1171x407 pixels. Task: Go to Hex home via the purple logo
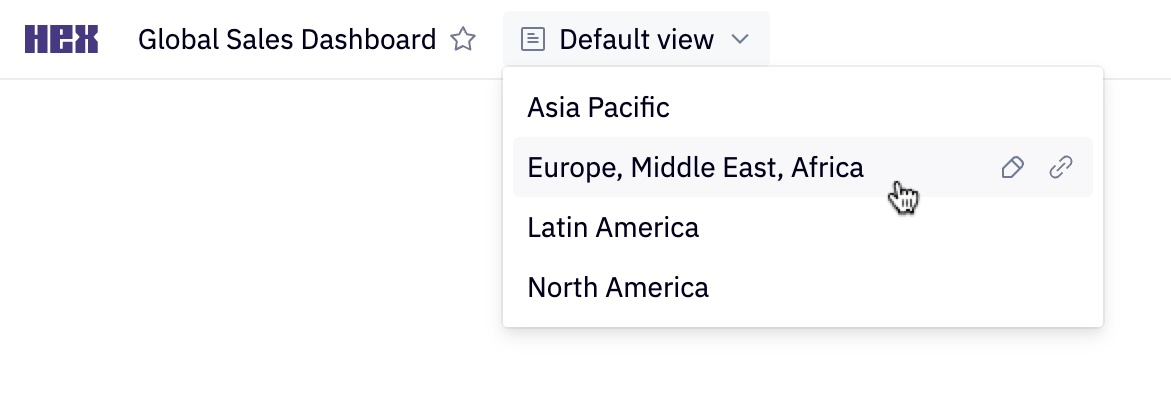61,40
